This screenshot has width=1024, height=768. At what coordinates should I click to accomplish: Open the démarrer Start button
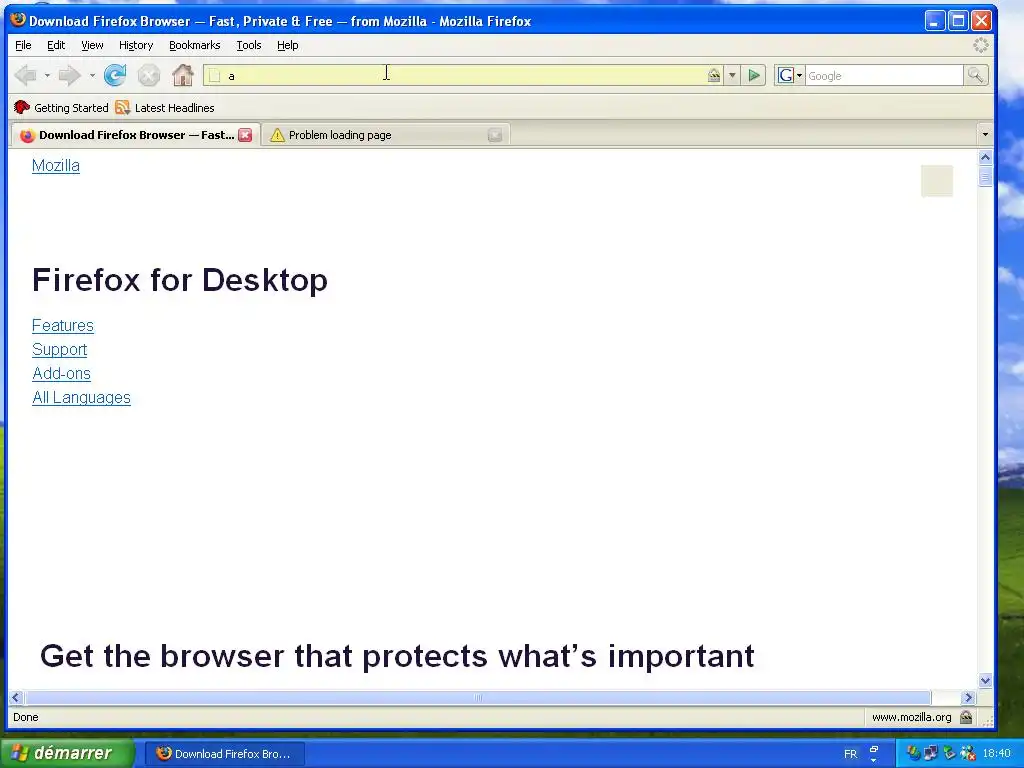[x=67, y=753]
